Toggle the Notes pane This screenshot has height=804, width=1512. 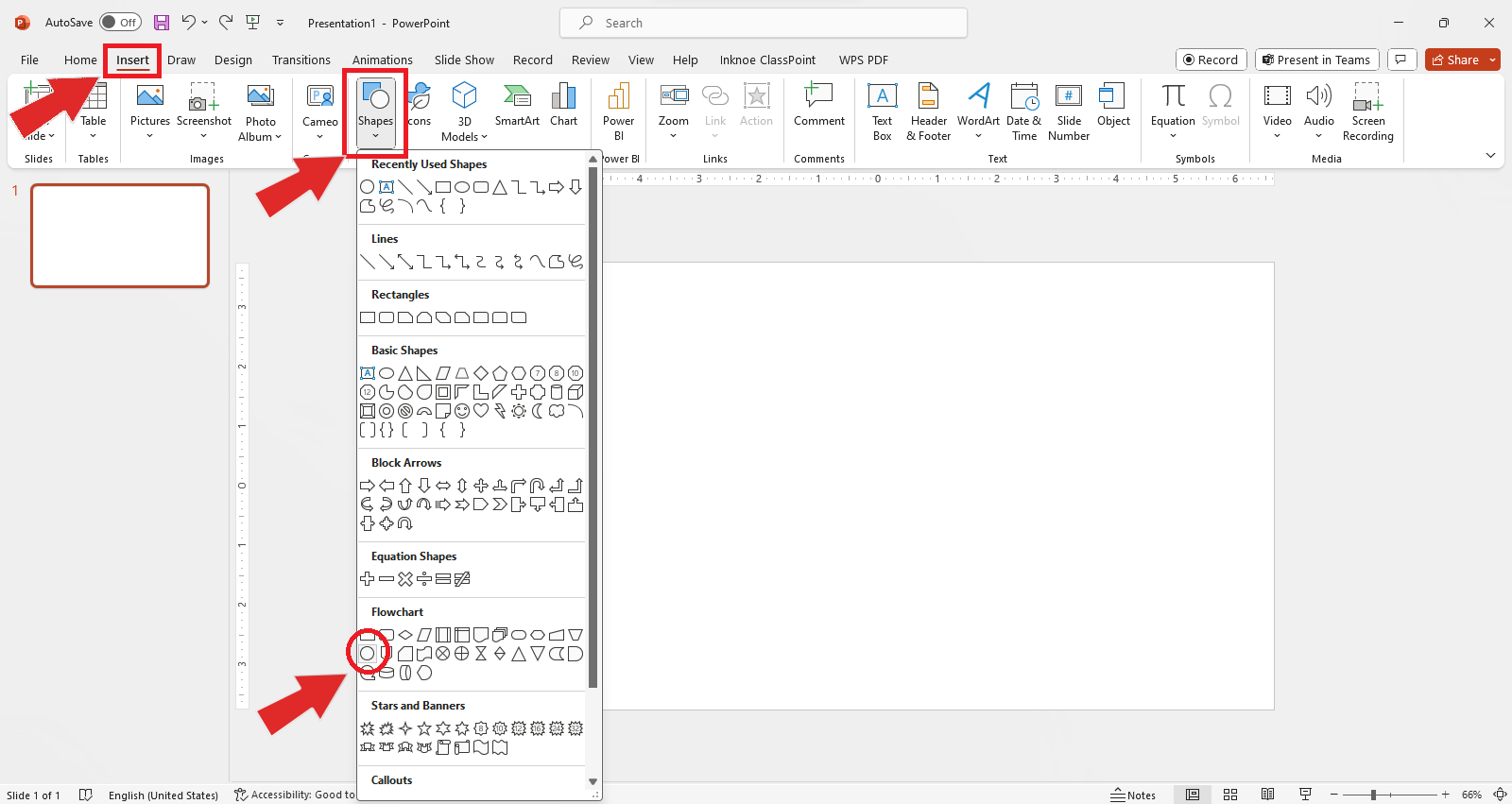tap(1134, 795)
